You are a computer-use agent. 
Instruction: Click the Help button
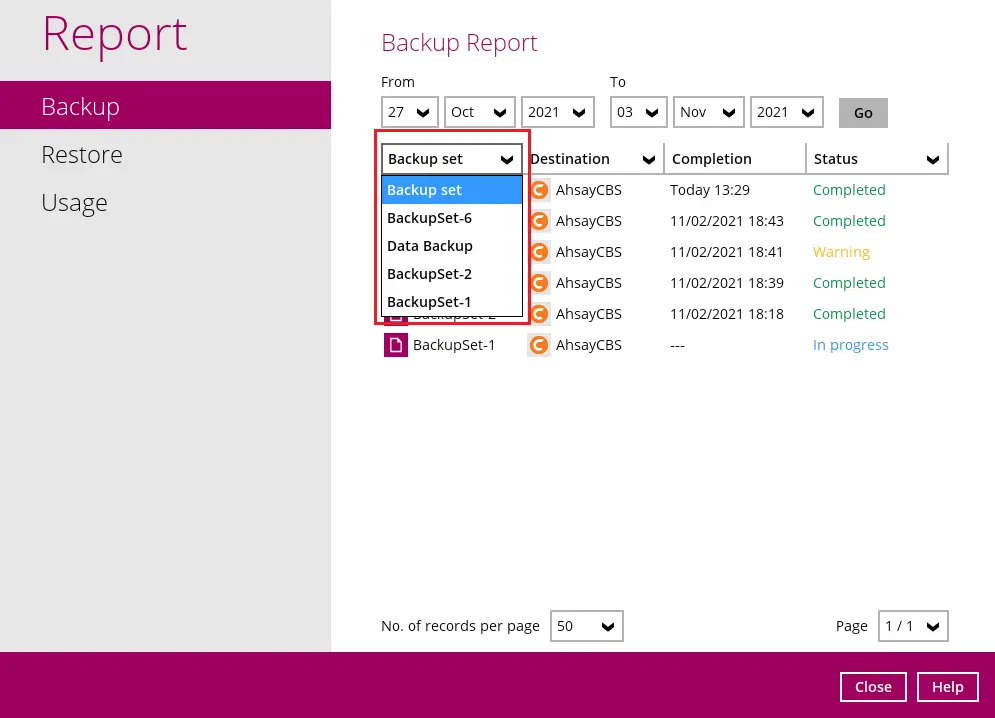pos(947,687)
